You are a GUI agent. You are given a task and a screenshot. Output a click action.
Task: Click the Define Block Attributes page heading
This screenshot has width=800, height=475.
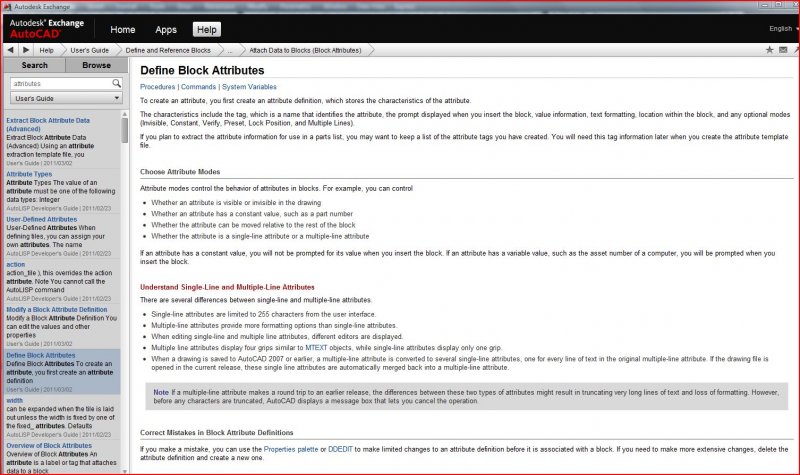(202, 70)
